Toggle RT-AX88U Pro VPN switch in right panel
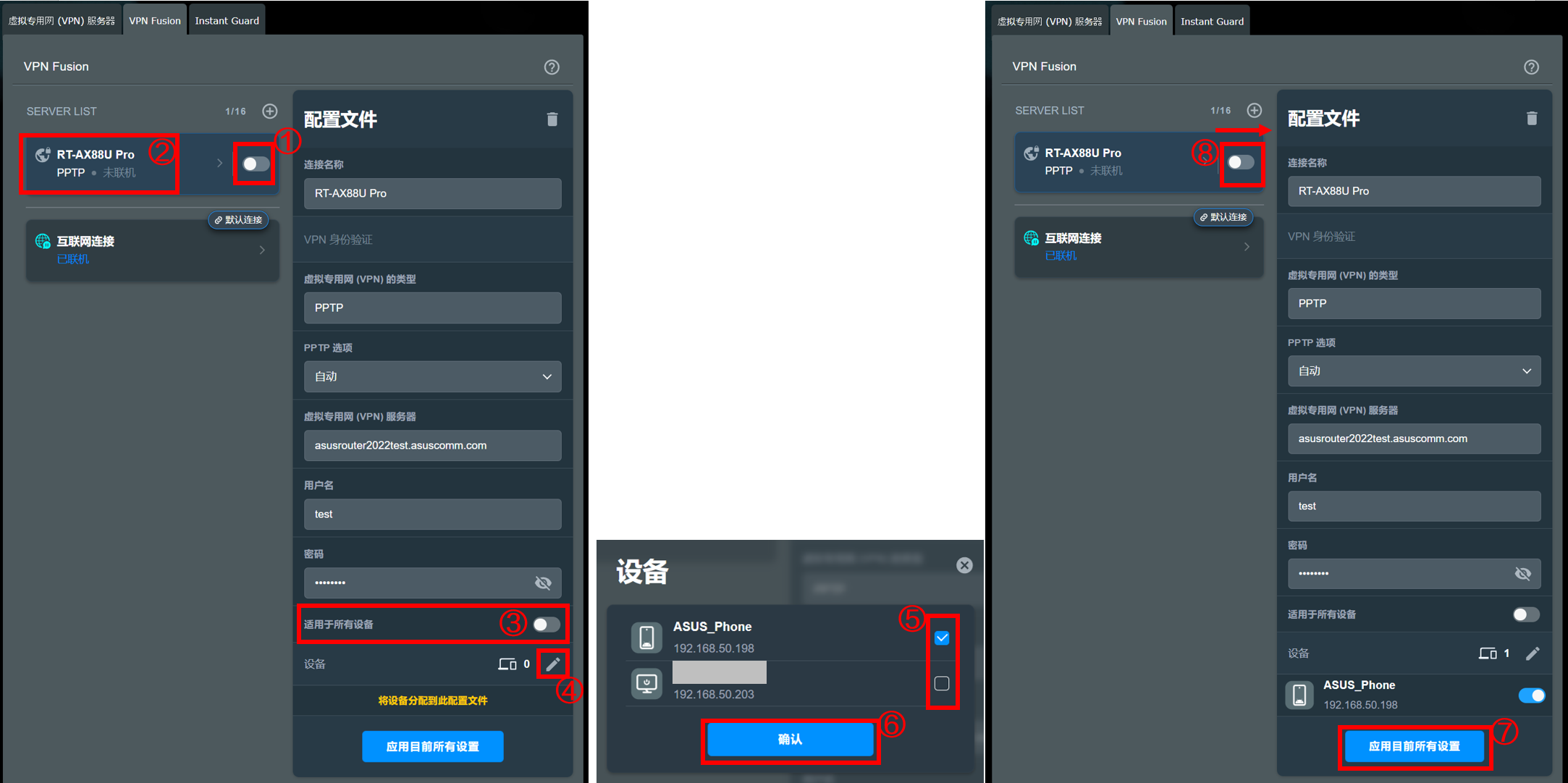The image size is (1568, 783). (1241, 162)
